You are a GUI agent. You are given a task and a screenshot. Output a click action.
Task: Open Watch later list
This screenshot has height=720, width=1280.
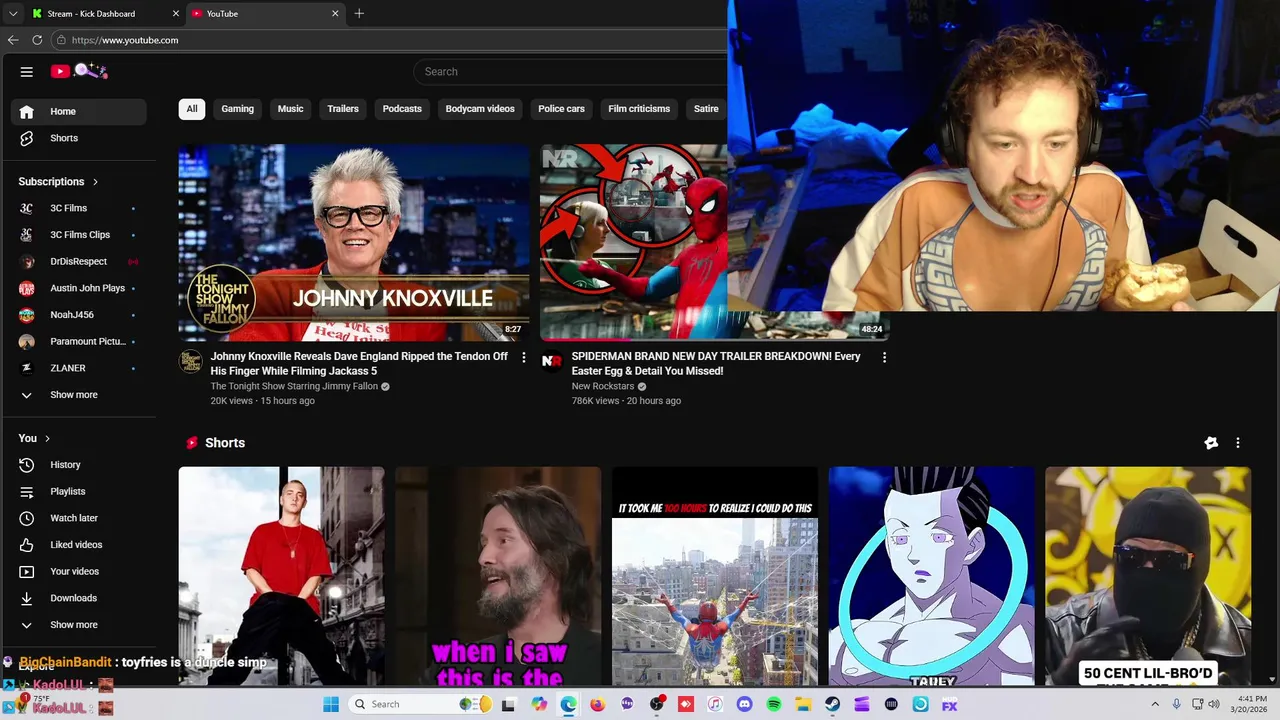tap(79, 518)
